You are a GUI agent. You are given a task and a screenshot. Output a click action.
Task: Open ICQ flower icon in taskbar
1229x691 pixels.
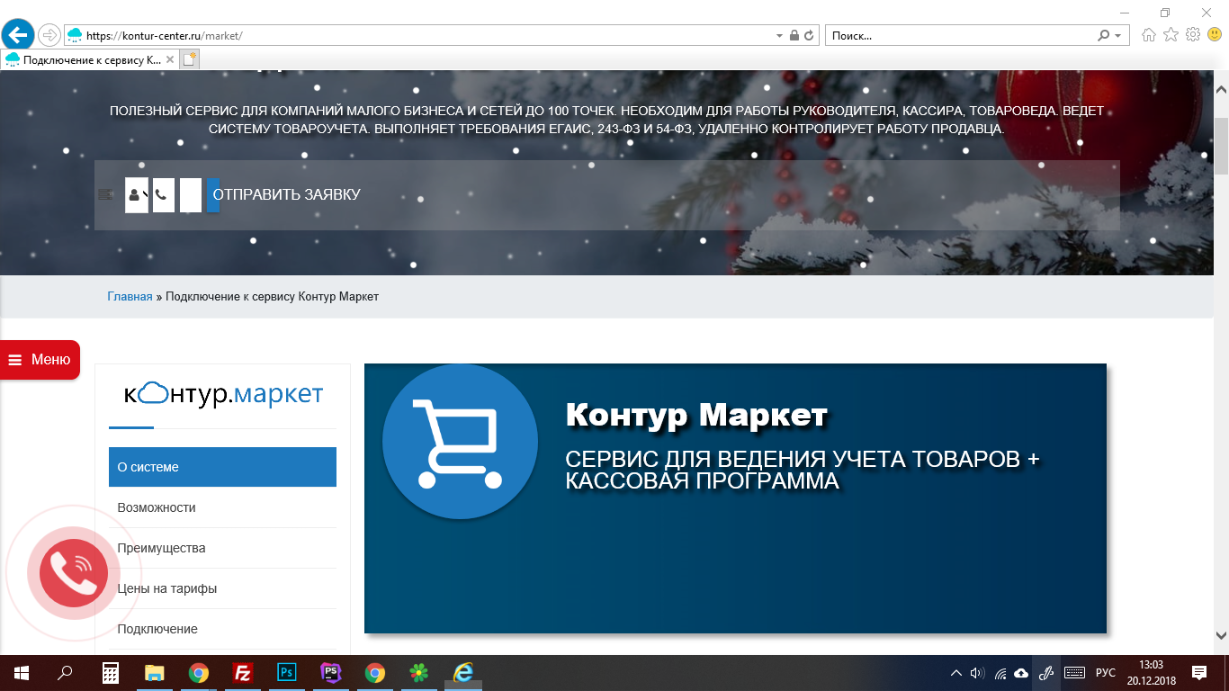tap(418, 673)
